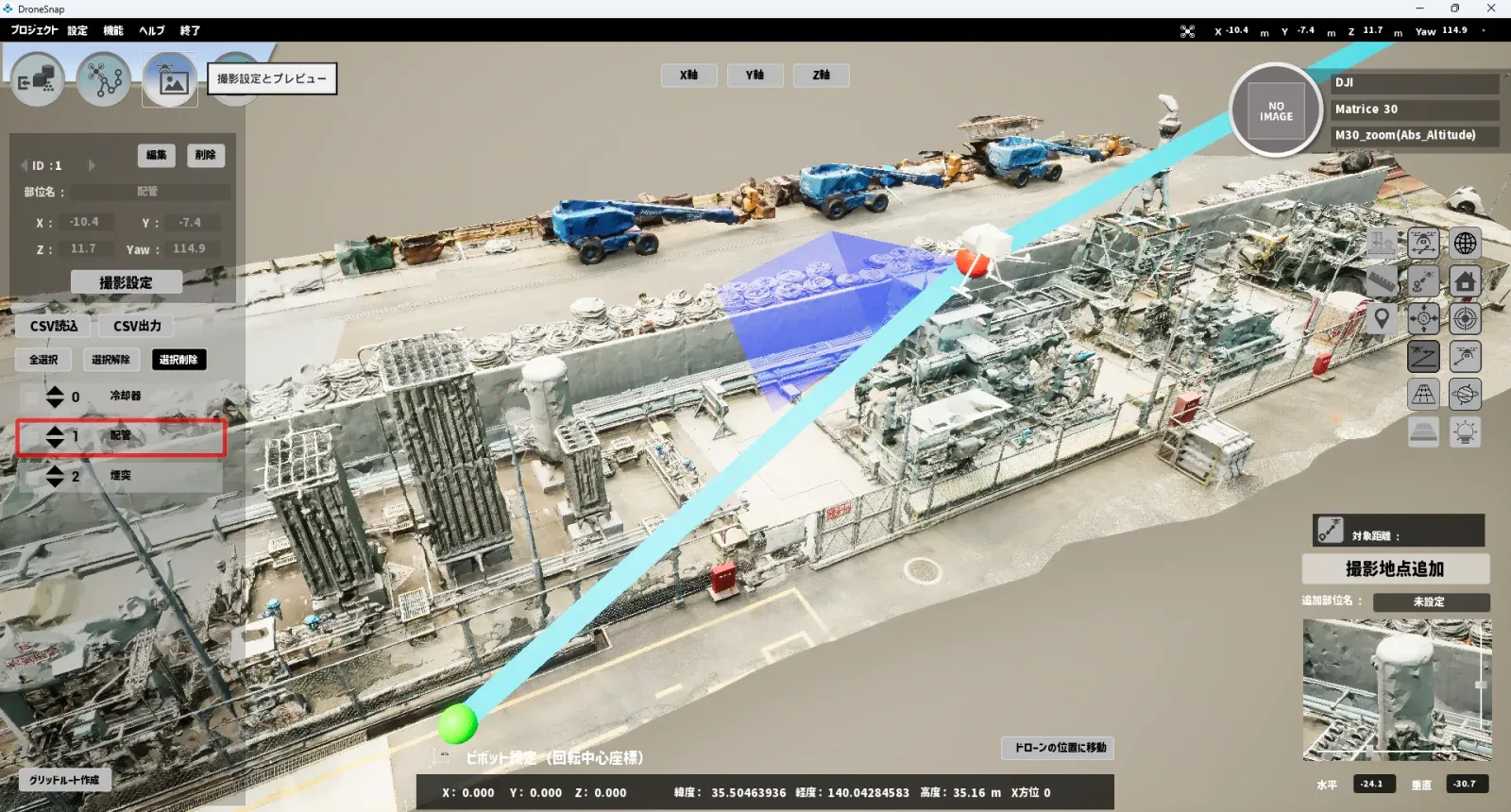Screen dimensions: 1511x812
Task: Click the drone-to-pin distance icon
Action: point(1423,281)
